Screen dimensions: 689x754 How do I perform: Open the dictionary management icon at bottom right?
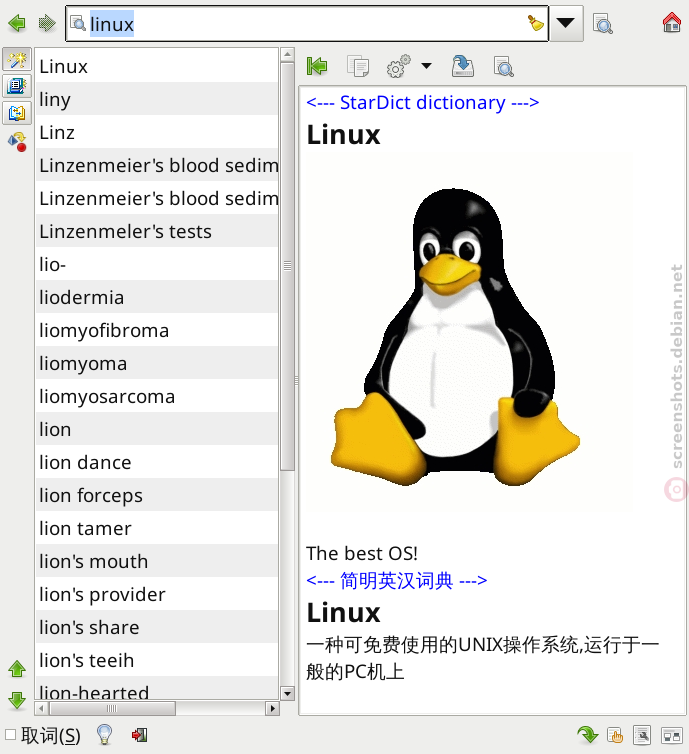(x=672, y=735)
